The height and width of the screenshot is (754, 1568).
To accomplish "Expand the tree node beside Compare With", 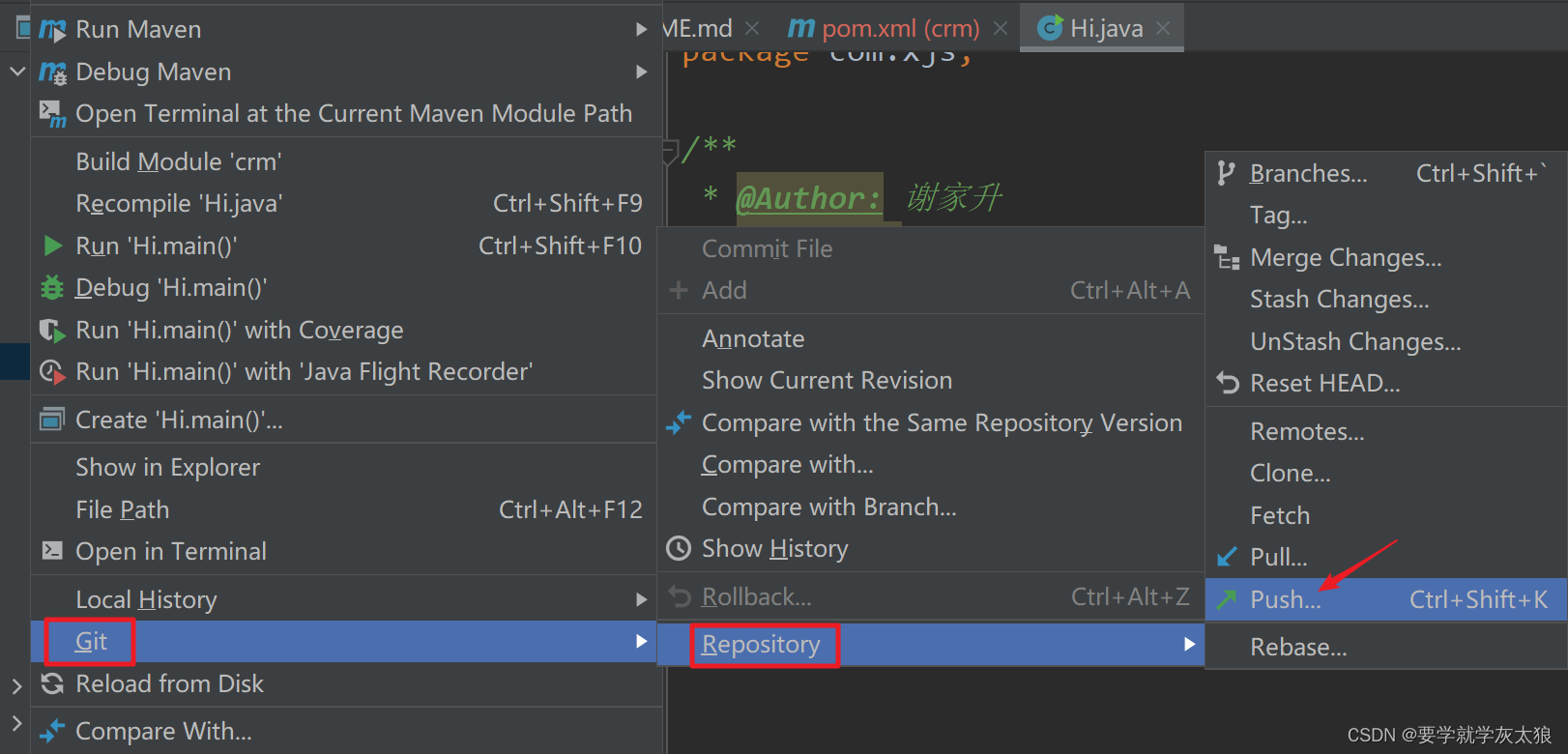I will click(16, 722).
